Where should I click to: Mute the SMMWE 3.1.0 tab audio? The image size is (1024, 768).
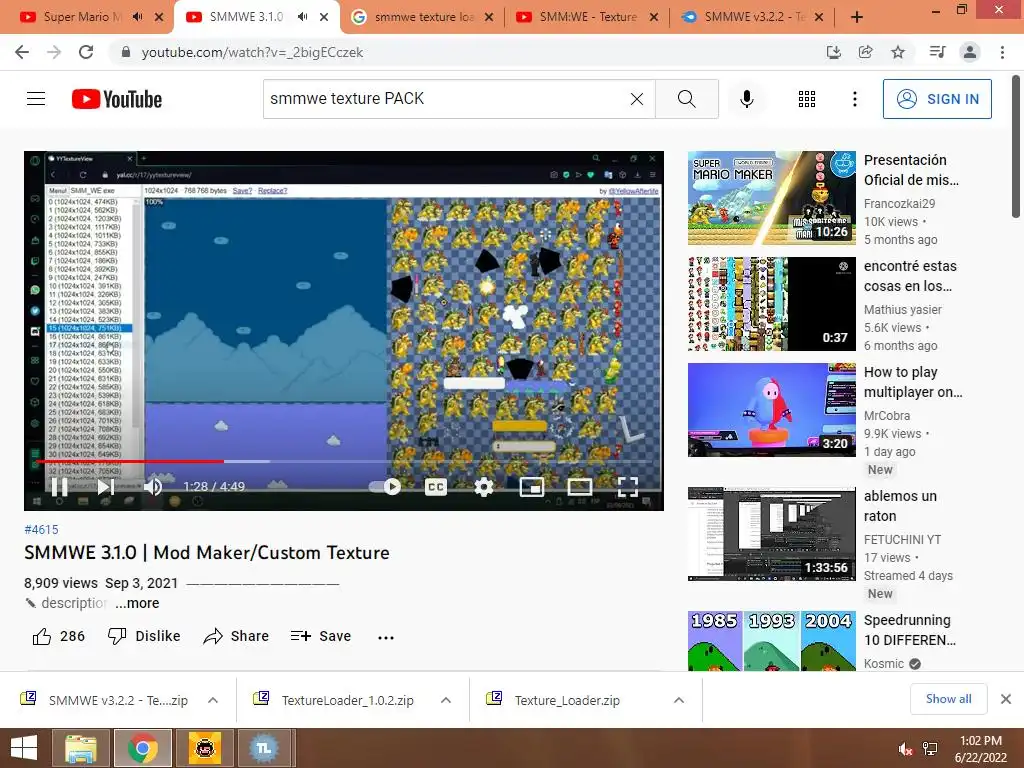point(302,17)
